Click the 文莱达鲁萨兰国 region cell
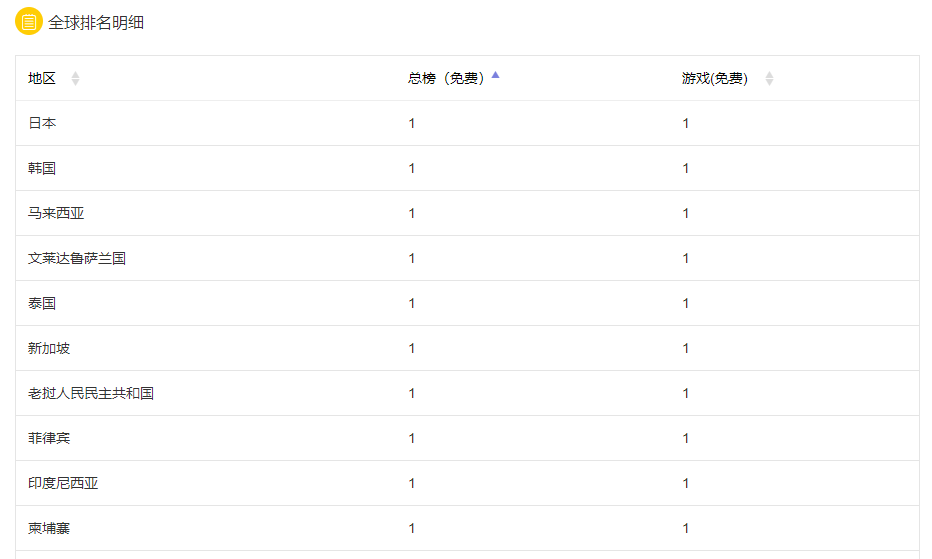Image resolution: width=932 pixels, height=559 pixels. pos(77,258)
